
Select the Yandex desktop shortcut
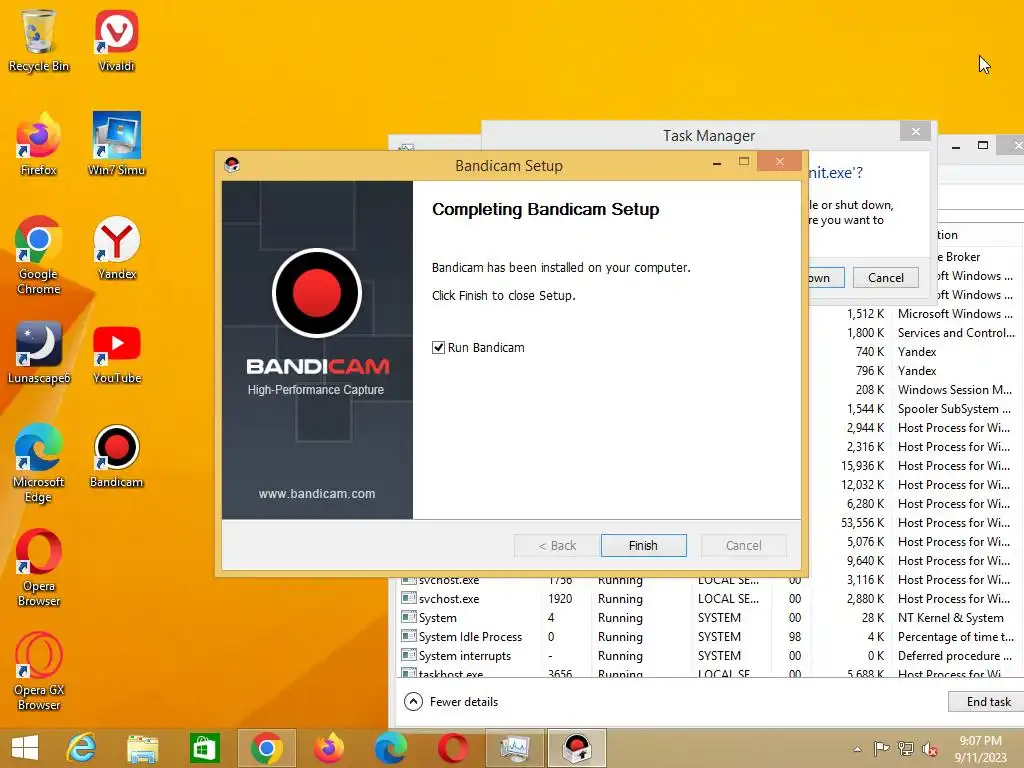[x=116, y=248]
